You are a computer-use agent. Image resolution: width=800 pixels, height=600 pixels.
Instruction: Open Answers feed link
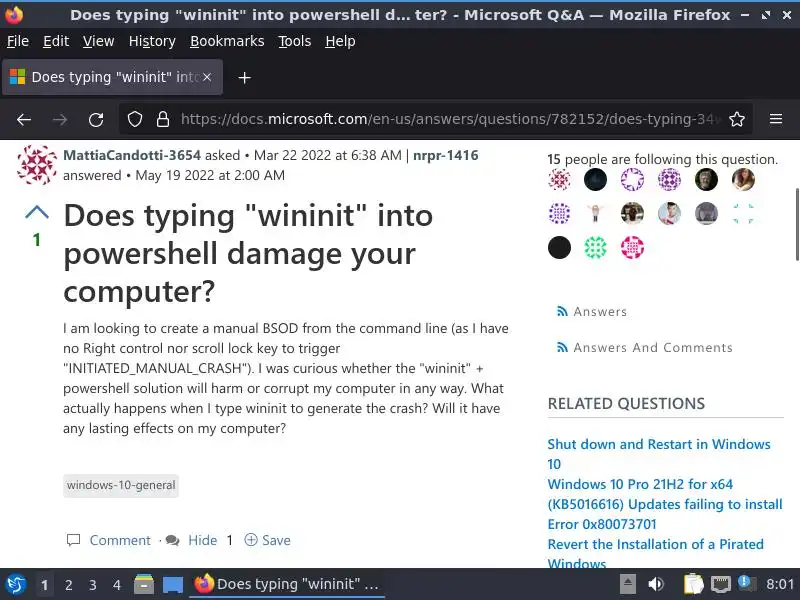[x=600, y=312]
